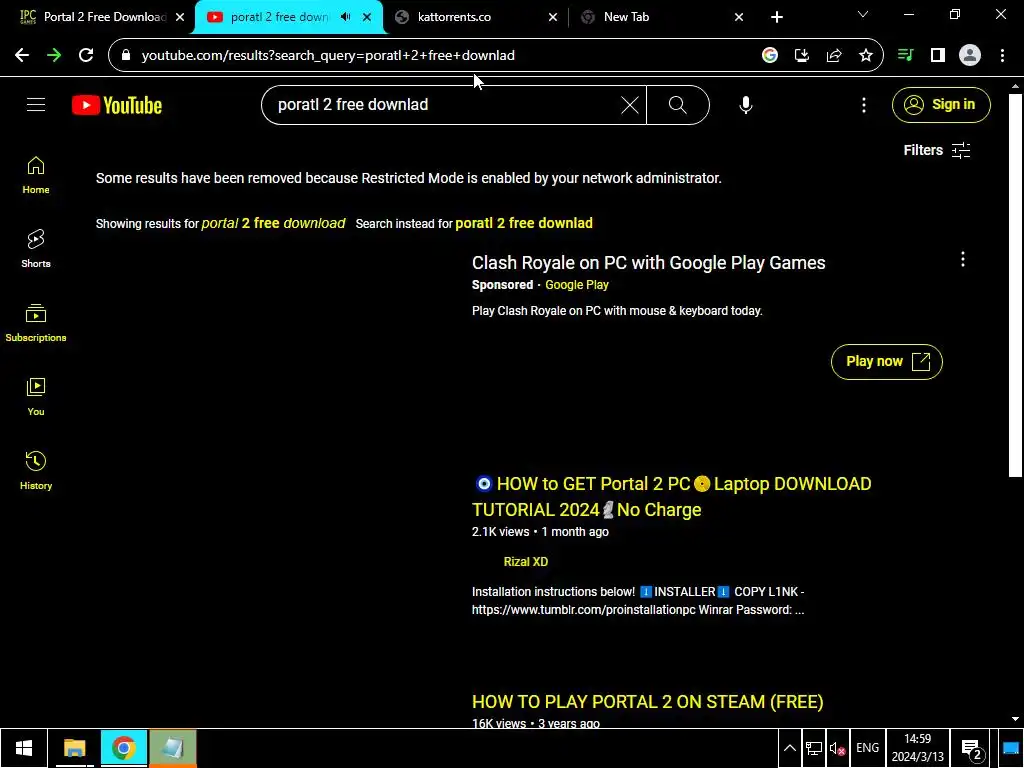Open HOW to GET Portal 2 PC video
The width and height of the screenshot is (1024, 768).
[671, 496]
